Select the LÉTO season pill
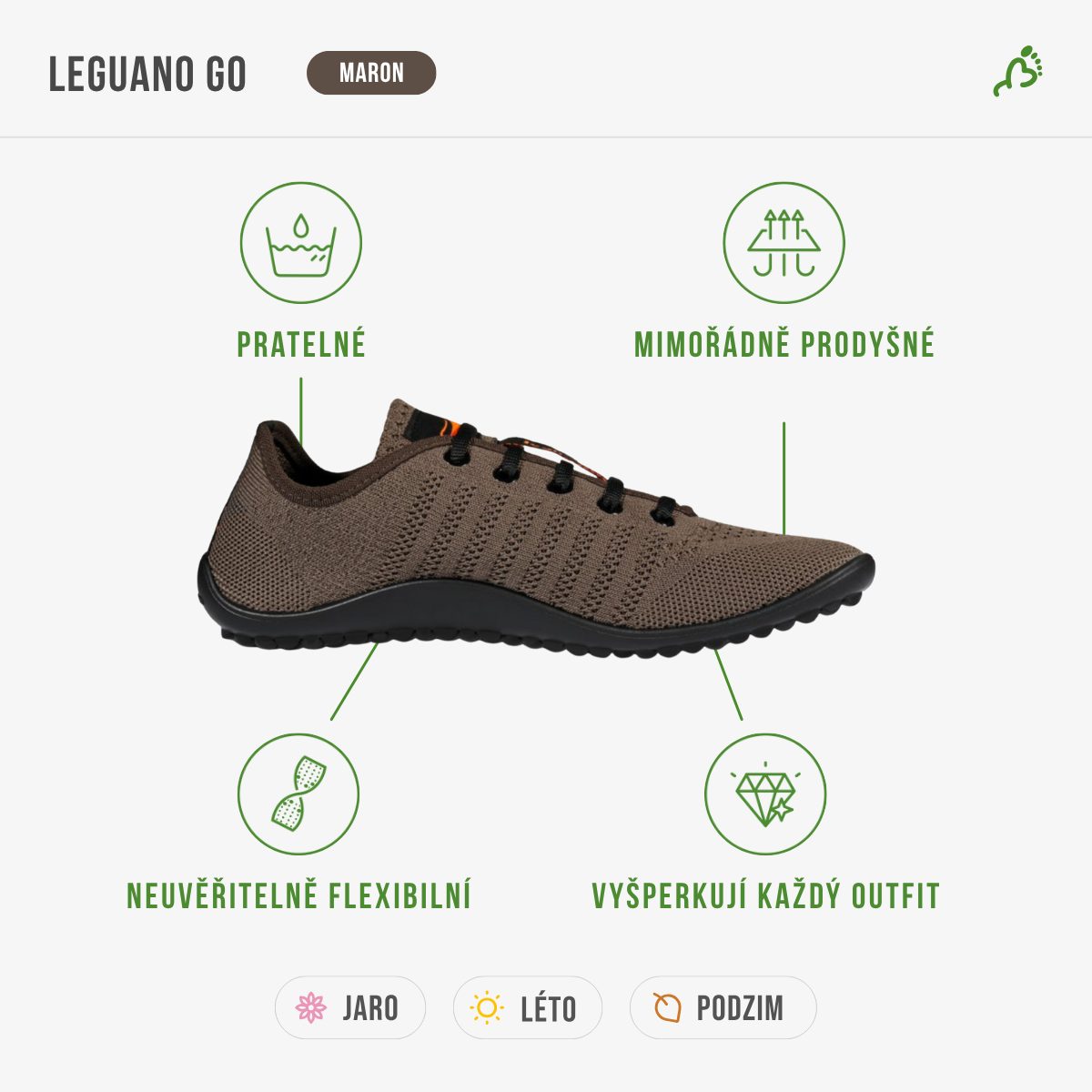The height and width of the screenshot is (1092, 1092). click(x=528, y=1007)
